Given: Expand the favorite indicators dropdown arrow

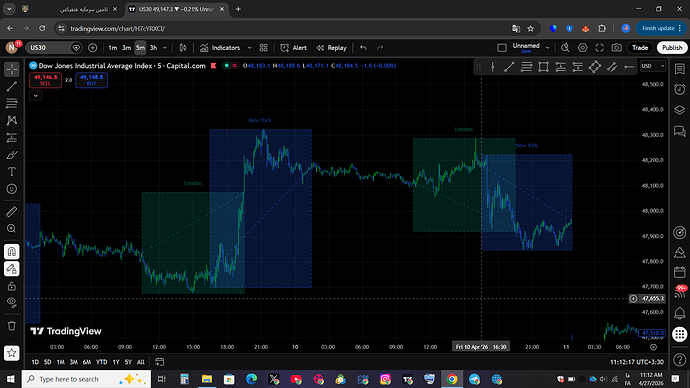Looking at the screenshot, I should tap(250, 48).
